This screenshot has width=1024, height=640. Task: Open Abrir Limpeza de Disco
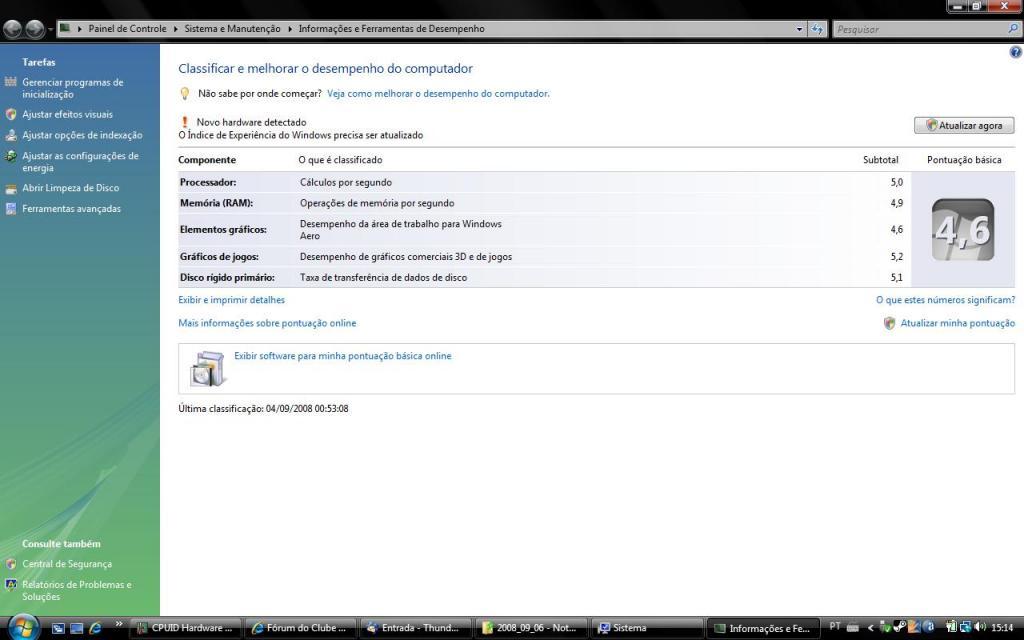pos(71,188)
